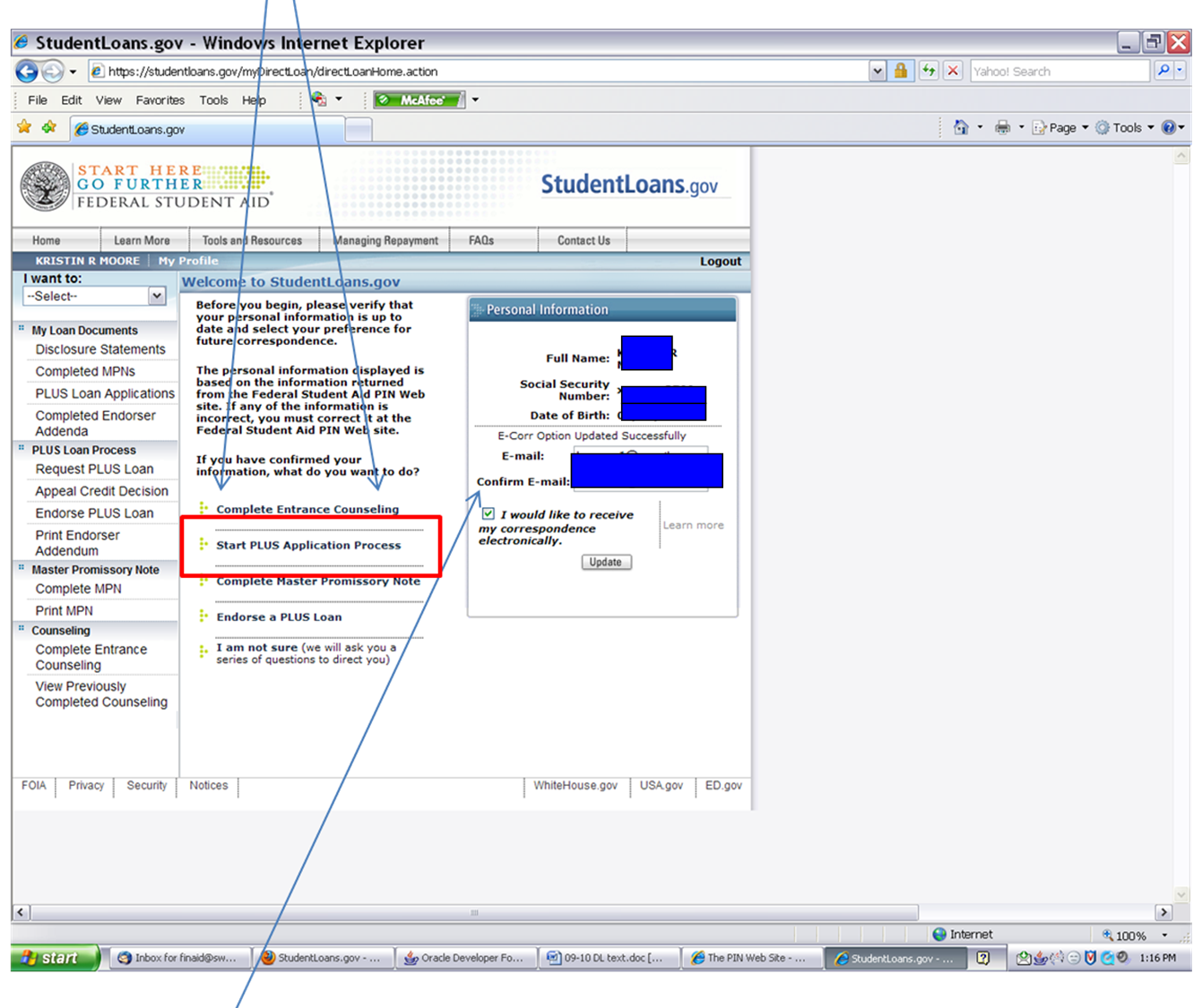Click Print MPN in sidebar
This screenshot has width=1193, height=1008.
click(x=64, y=610)
